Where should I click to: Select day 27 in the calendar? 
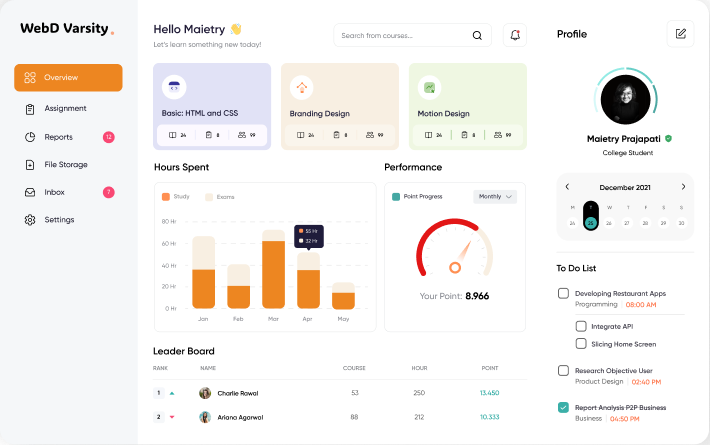pyautogui.click(x=627, y=223)
